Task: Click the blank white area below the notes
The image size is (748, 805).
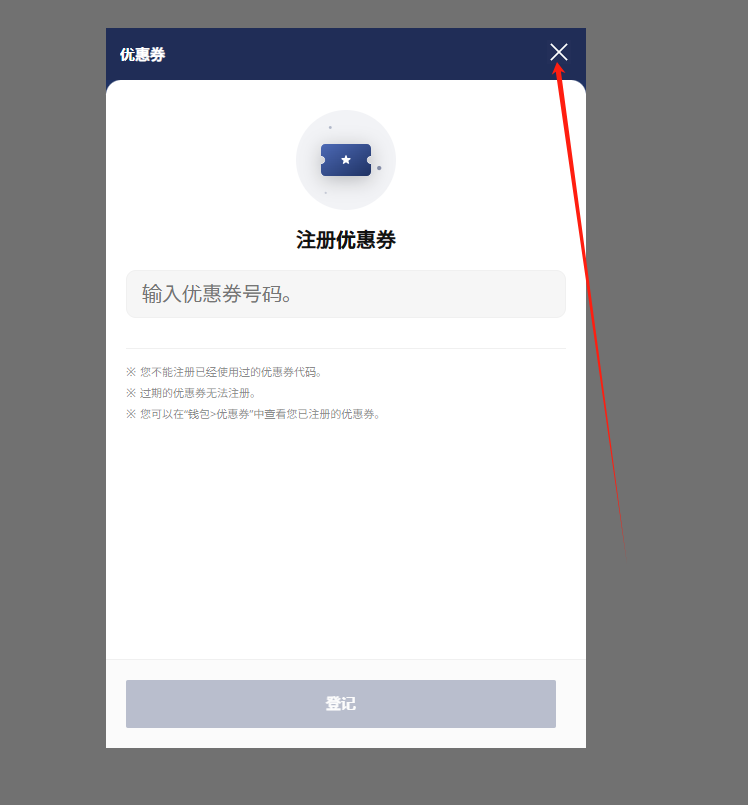Action: pyautogui.click(x=346, y=539)
